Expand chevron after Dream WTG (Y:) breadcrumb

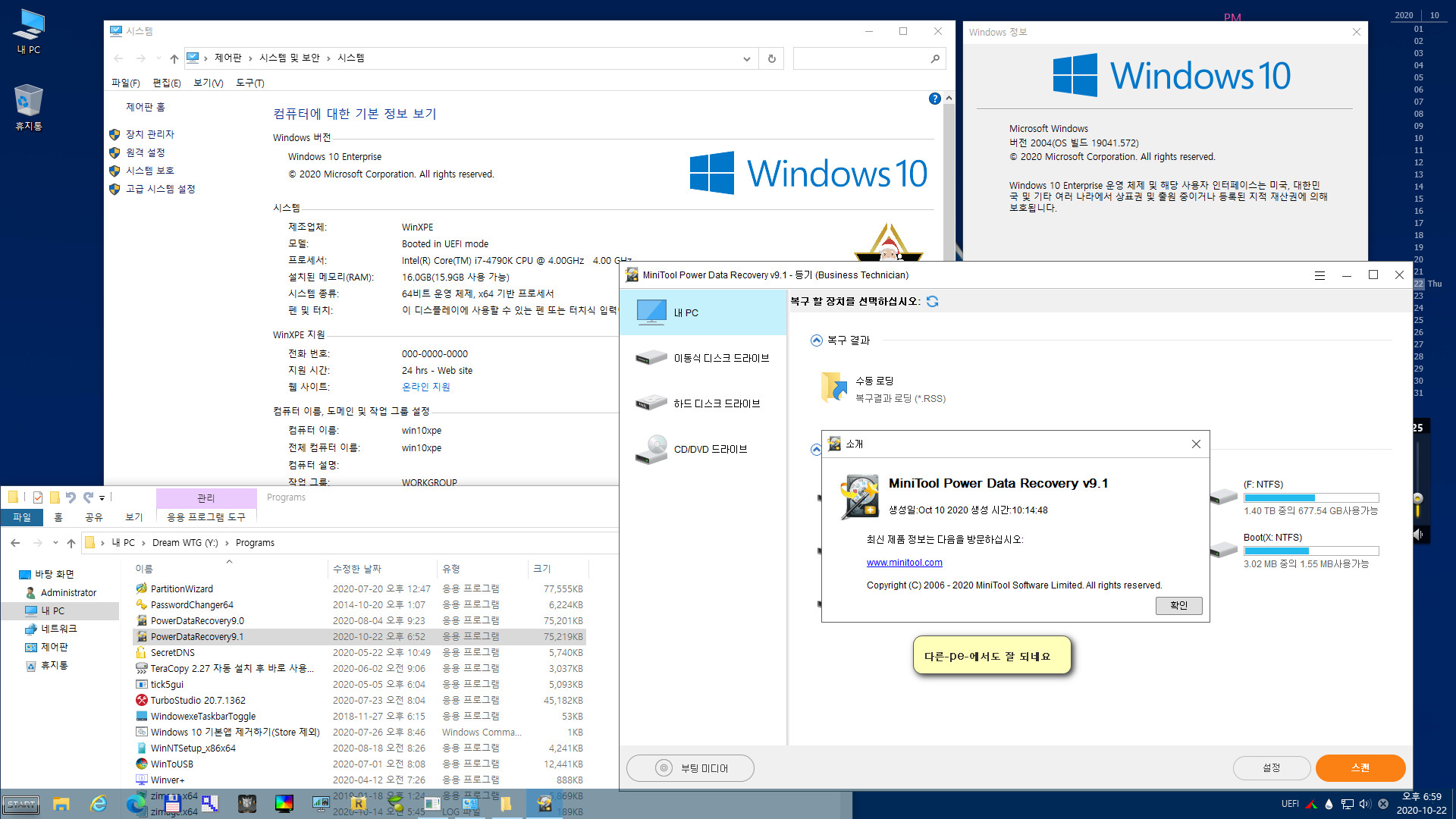tap(227, 543)
